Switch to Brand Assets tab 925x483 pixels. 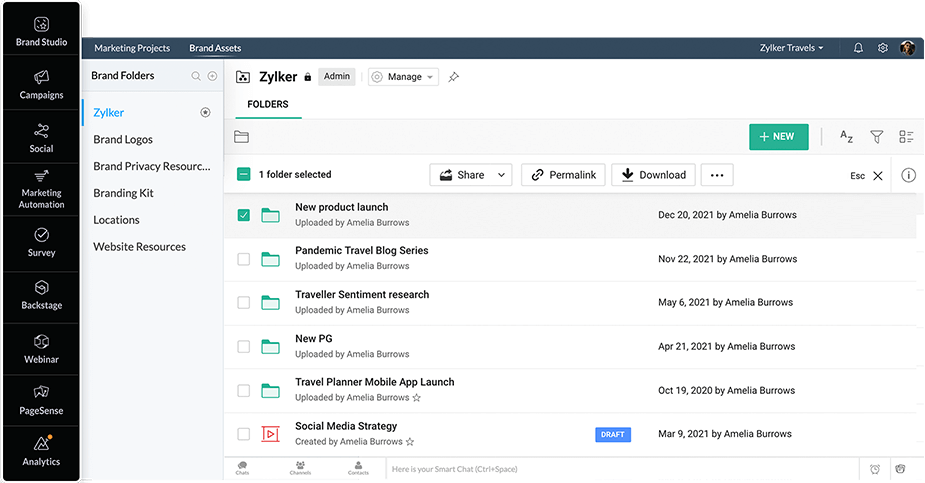pyautogui.click(x=215, y=48)
